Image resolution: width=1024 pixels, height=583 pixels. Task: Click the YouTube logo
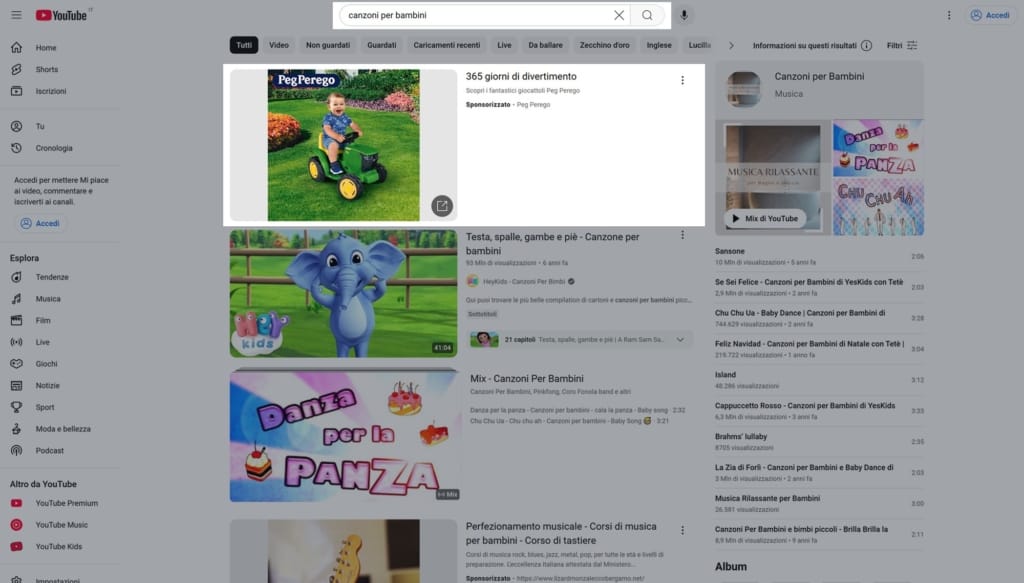(x=62, y=15)
